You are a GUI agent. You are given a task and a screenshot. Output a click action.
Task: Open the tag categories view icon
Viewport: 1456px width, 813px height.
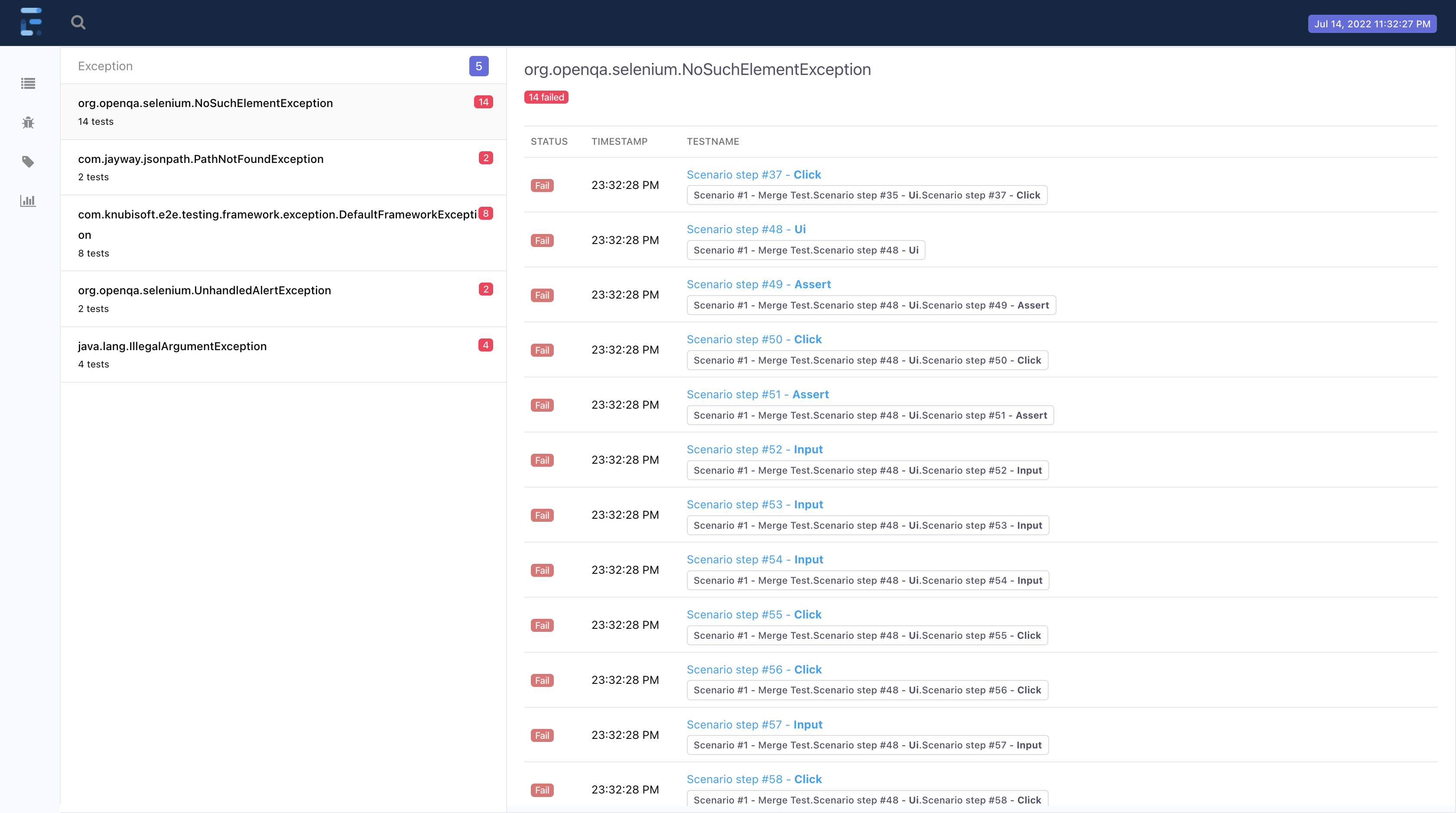28,162
